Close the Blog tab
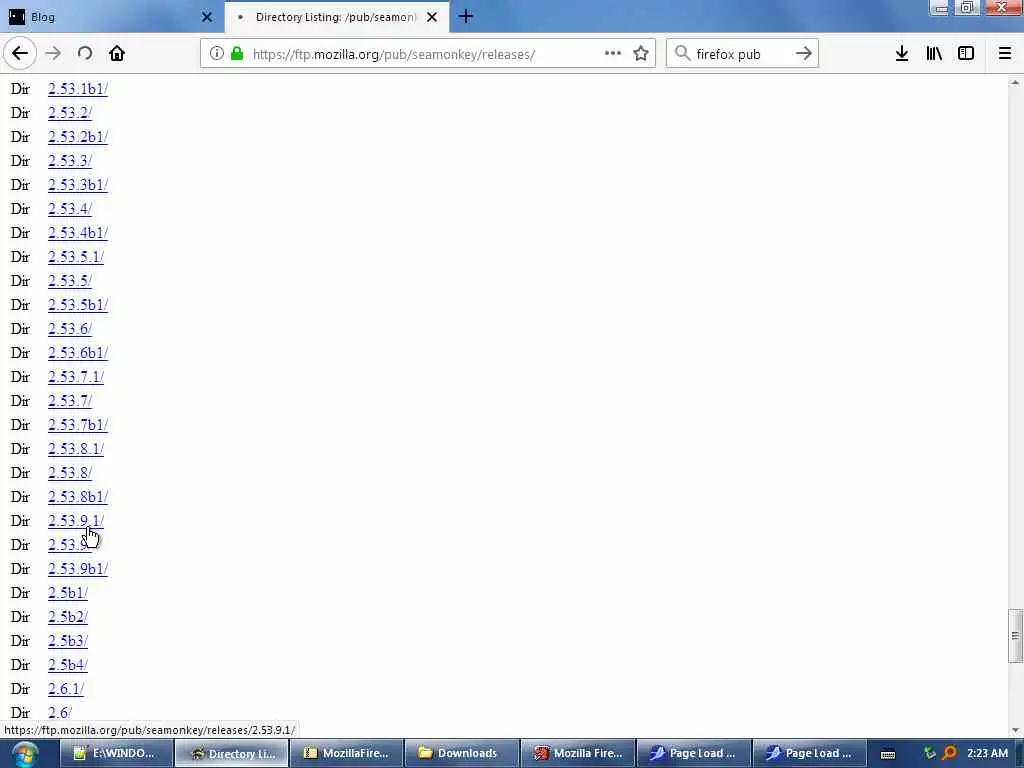This screenshot has height=768, width=1024. [207, 17]
